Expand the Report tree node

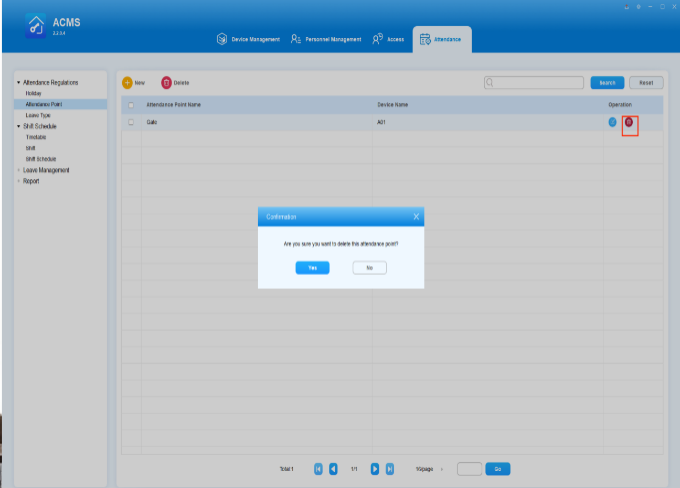pos(17,181)
